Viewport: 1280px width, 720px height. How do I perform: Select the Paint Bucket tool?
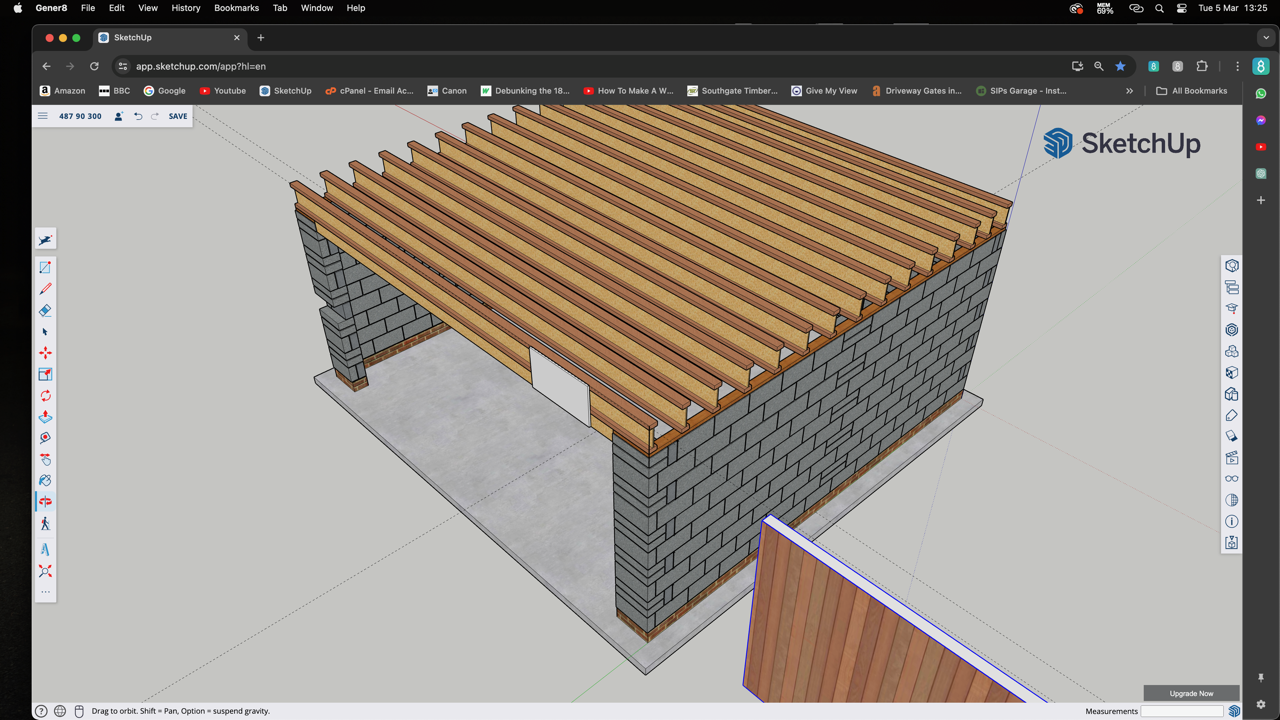(45, 481)
